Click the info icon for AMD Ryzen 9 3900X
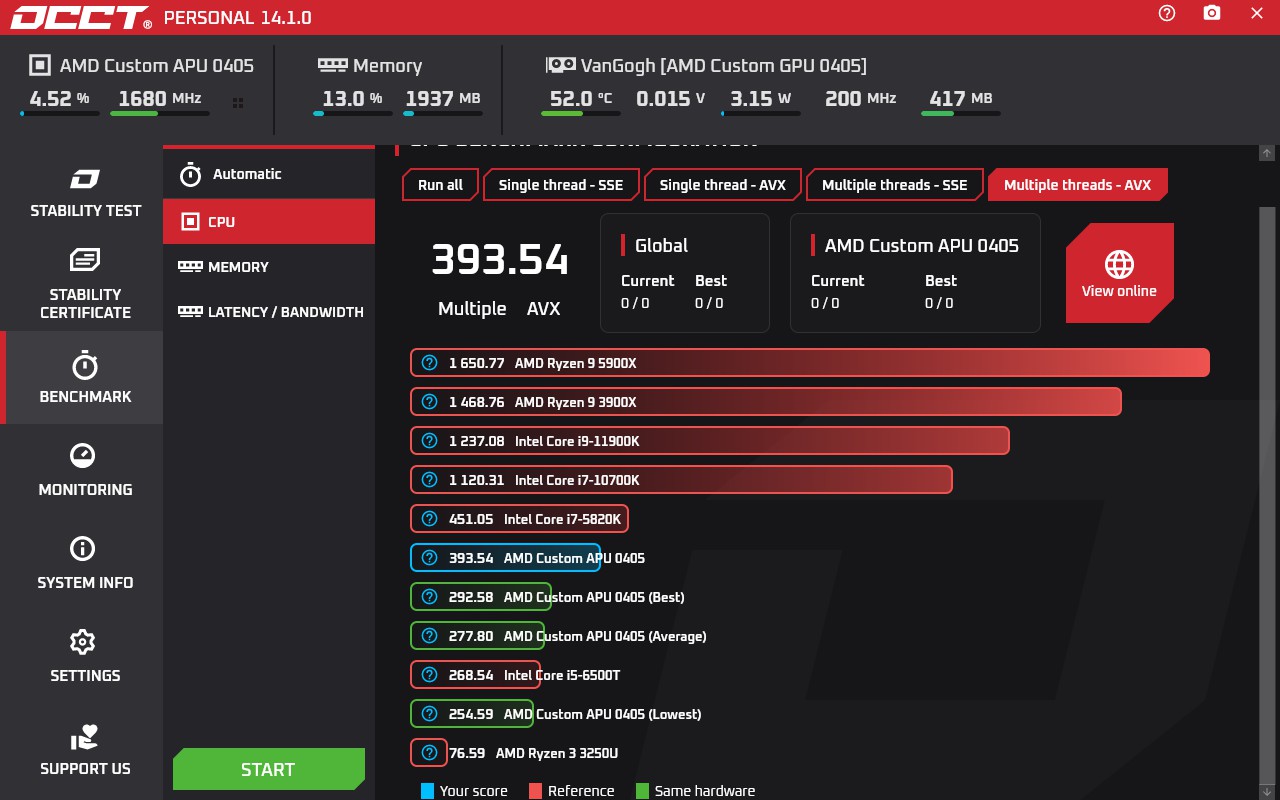1280x800 pixels. [430, 402]
